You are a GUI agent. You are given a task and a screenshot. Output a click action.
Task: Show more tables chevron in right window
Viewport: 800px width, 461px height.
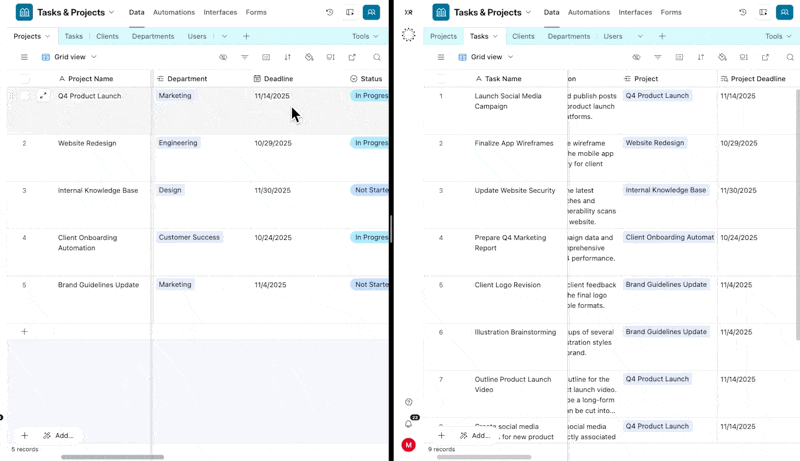pos(640,36)
